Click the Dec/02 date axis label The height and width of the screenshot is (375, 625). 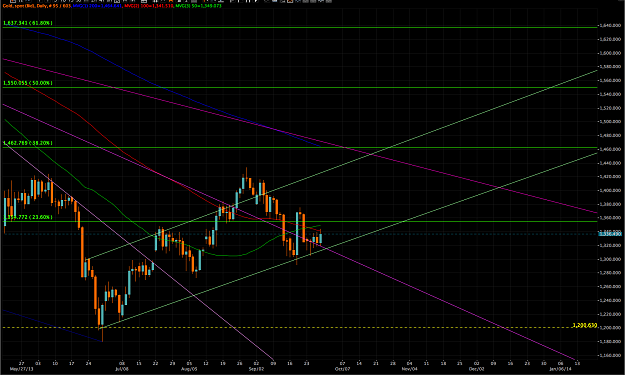tap(476, 369)
